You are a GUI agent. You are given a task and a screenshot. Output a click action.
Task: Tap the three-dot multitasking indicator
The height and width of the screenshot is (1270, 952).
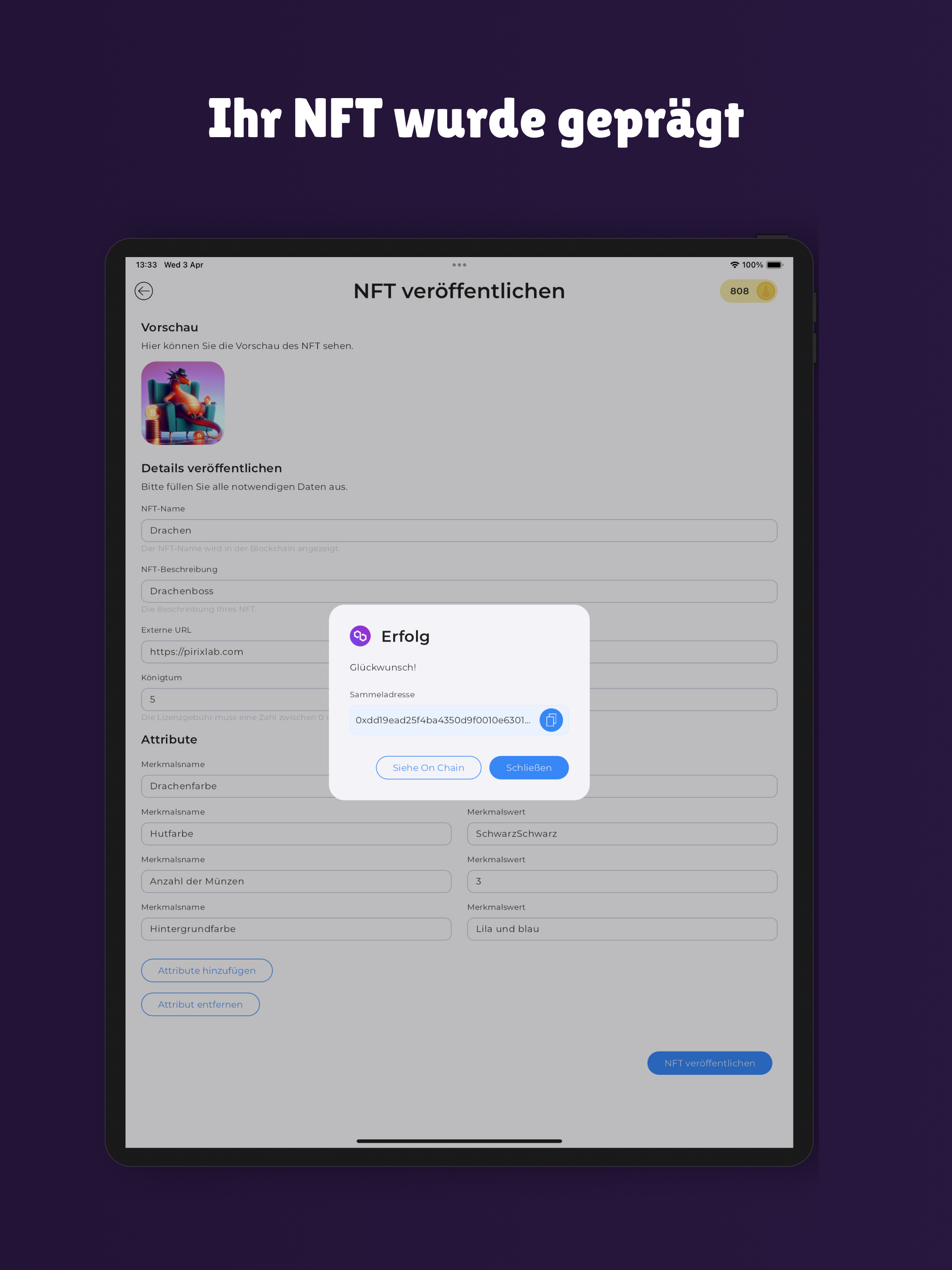pyautogui.click(x=459, y=265)
